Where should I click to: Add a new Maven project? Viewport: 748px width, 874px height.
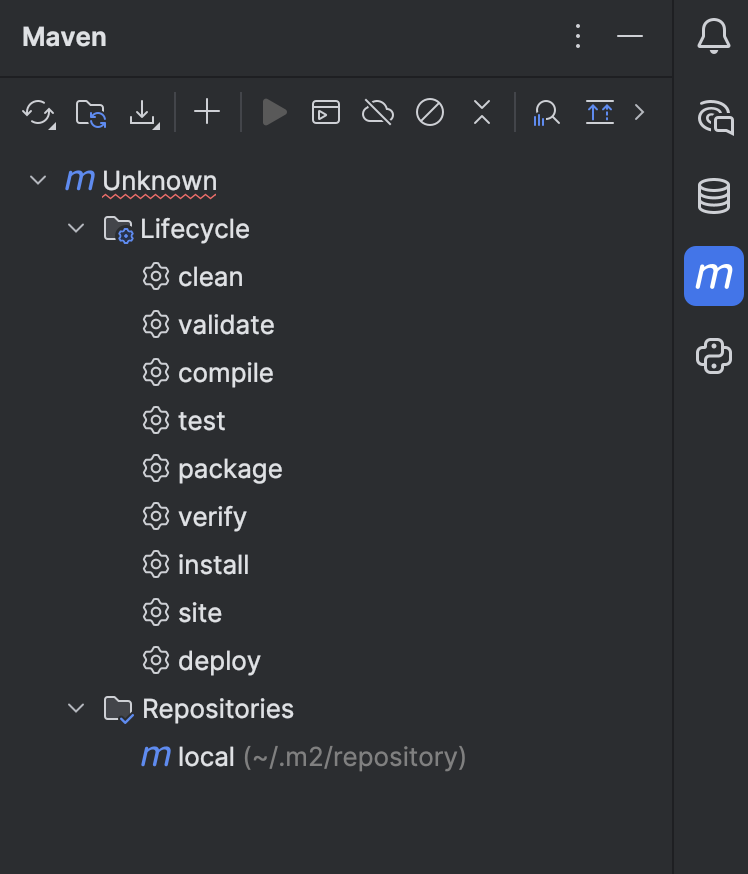click(207, 112)
